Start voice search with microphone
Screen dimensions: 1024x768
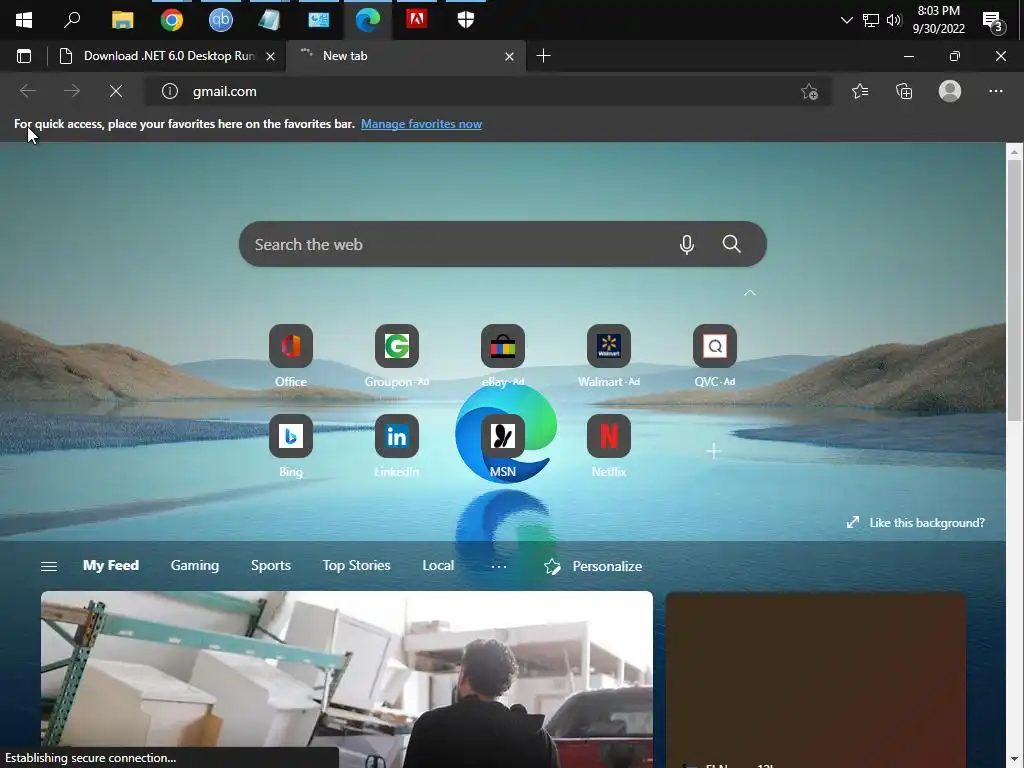(686, 244)
